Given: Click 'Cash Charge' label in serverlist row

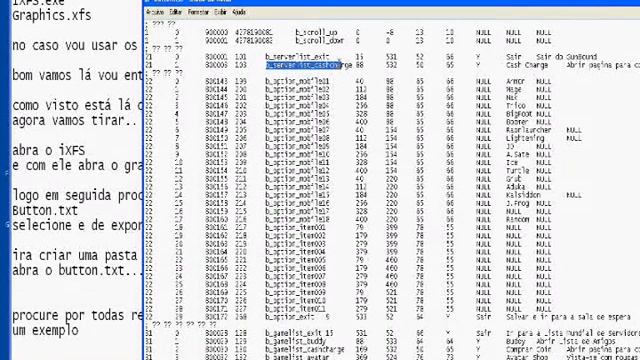Looking at the screenshot, I should tap(527, 65).
